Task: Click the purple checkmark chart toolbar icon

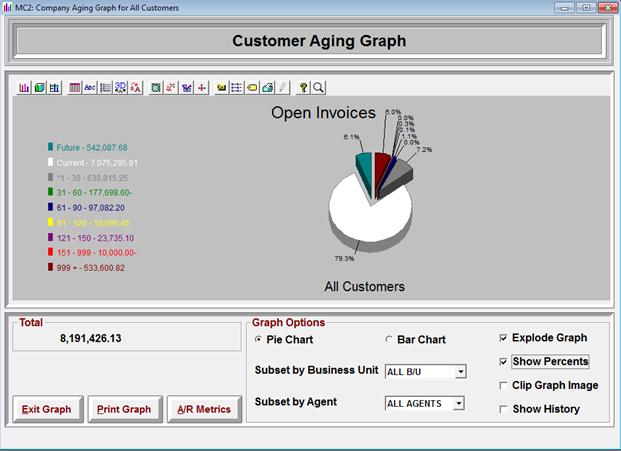Action: [186, 88]
